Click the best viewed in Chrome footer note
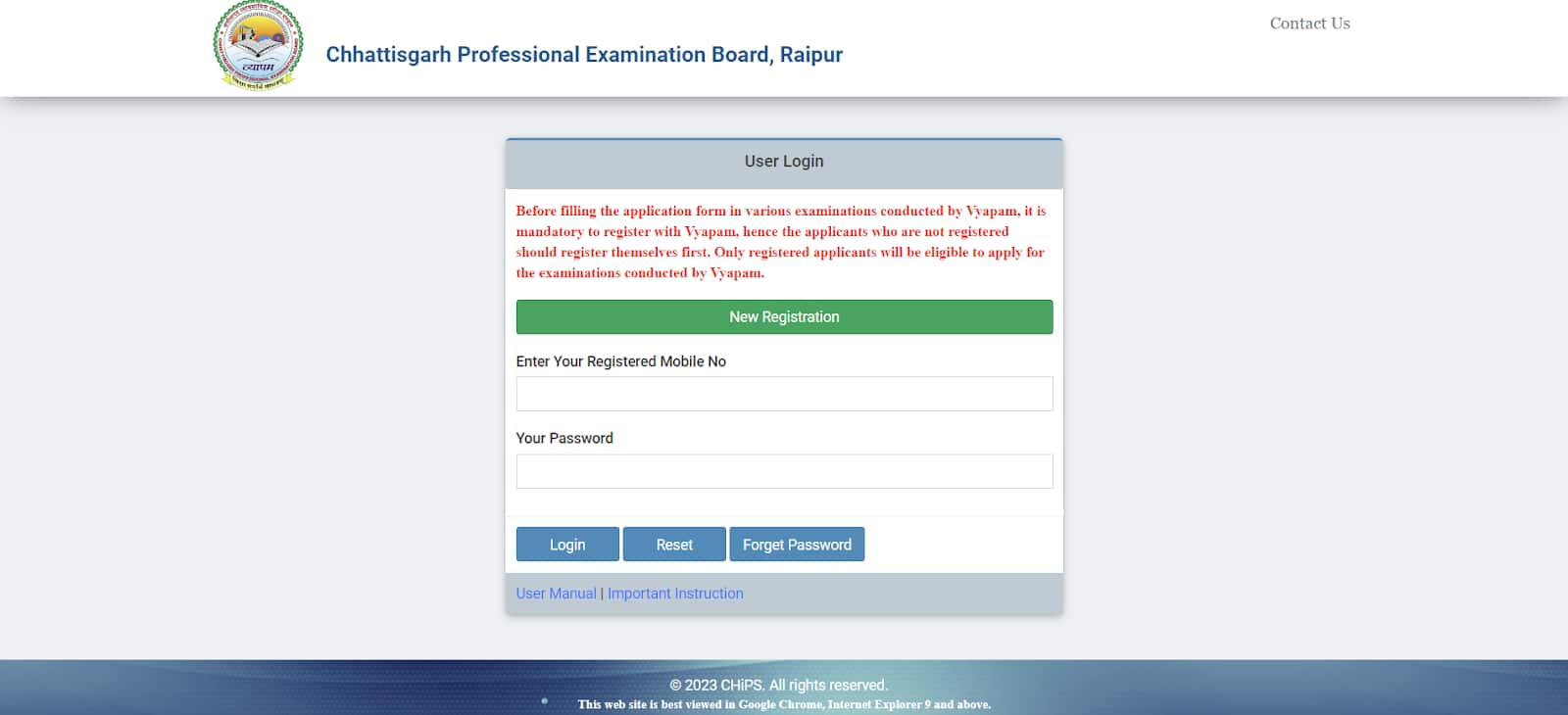Viewport: 1568px width, 715px height. click(784, 704)
